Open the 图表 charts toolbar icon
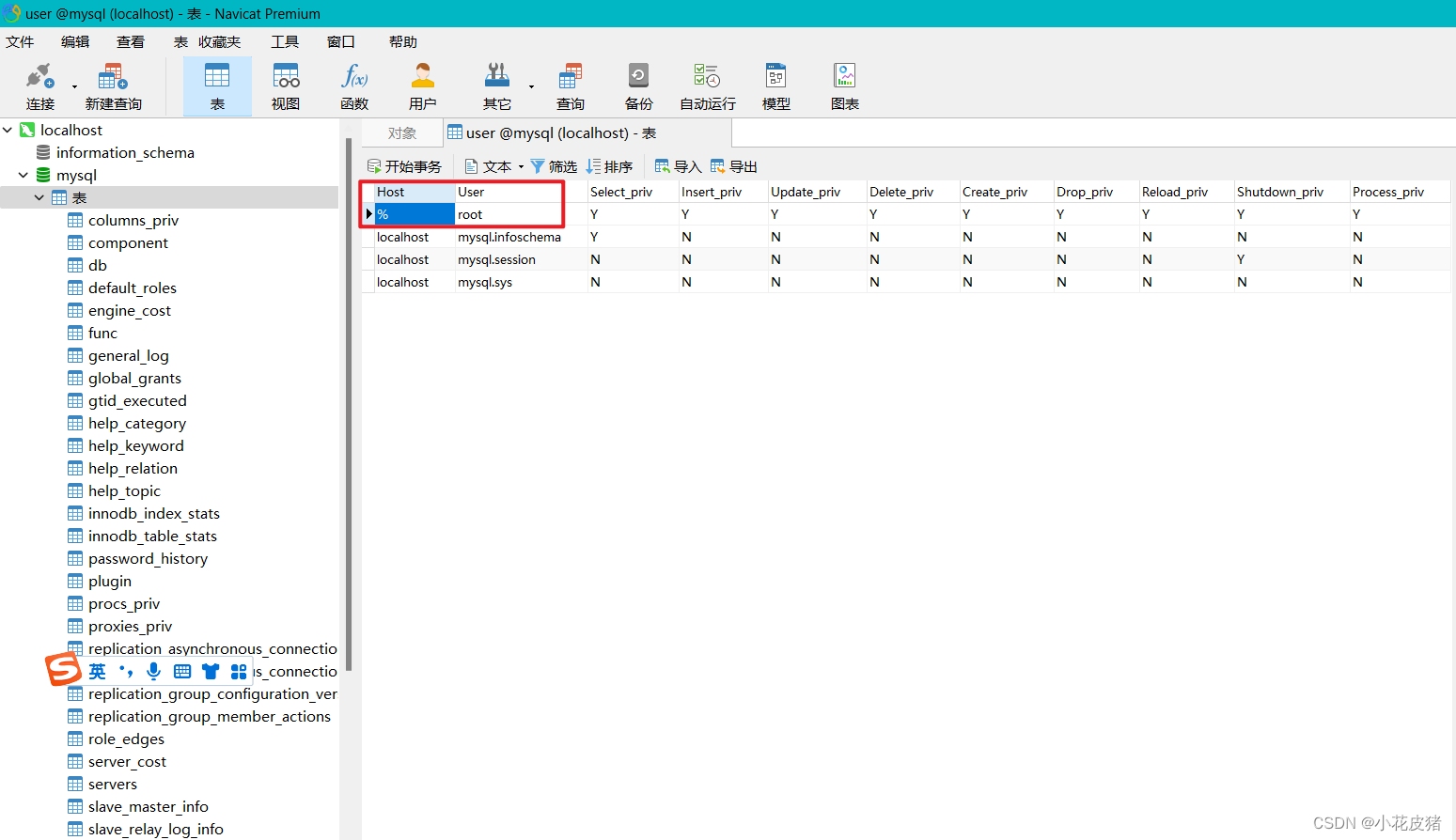 [x=845, y=86]
